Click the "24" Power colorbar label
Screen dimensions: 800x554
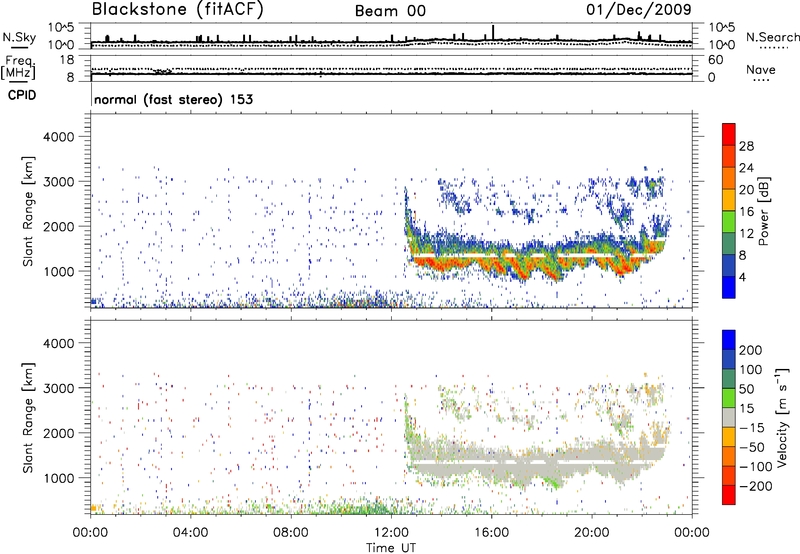746,168
